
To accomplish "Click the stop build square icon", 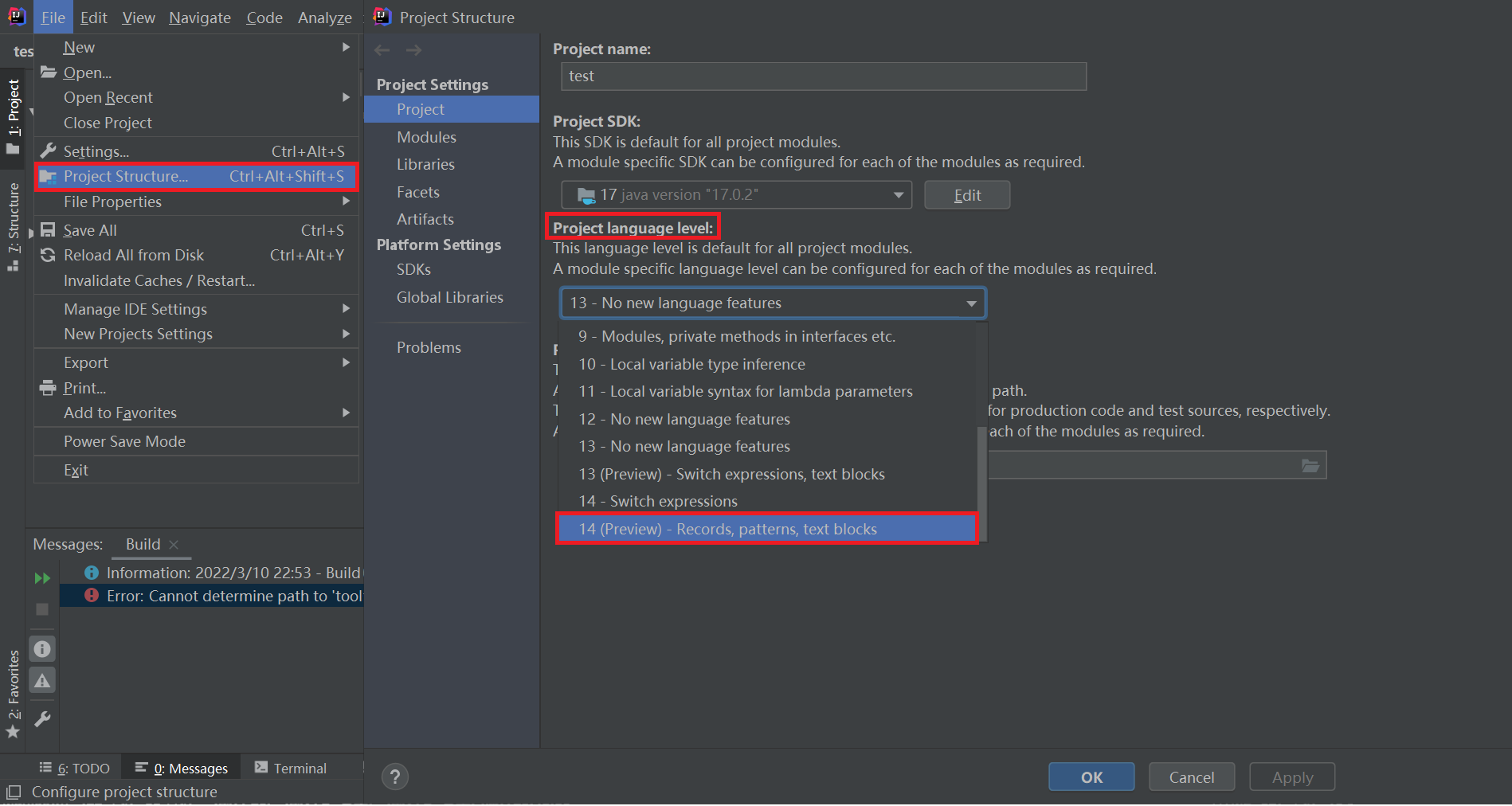I will [x=42, y=609].
